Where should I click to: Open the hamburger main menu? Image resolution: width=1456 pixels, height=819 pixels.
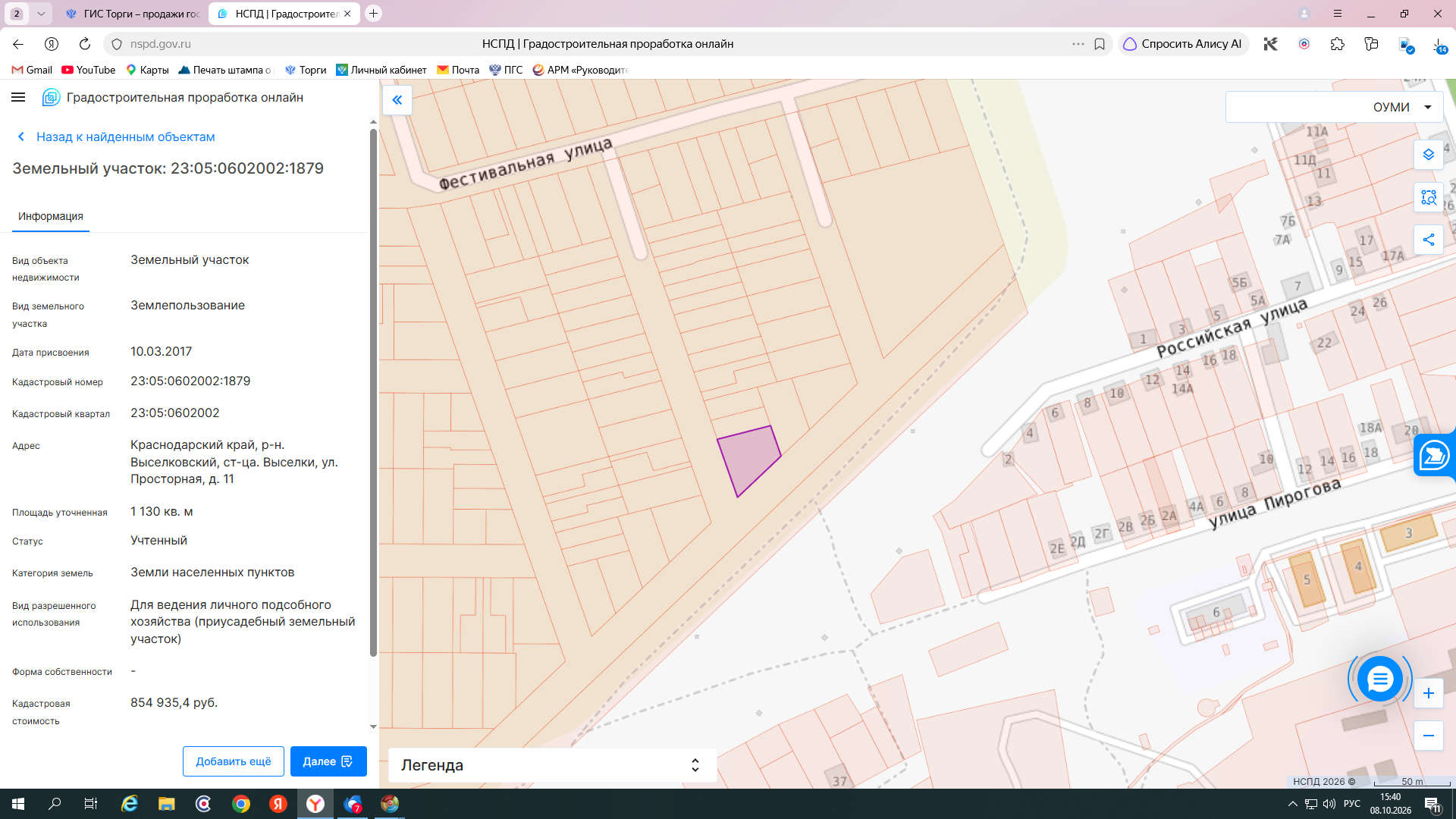(19, 97)
